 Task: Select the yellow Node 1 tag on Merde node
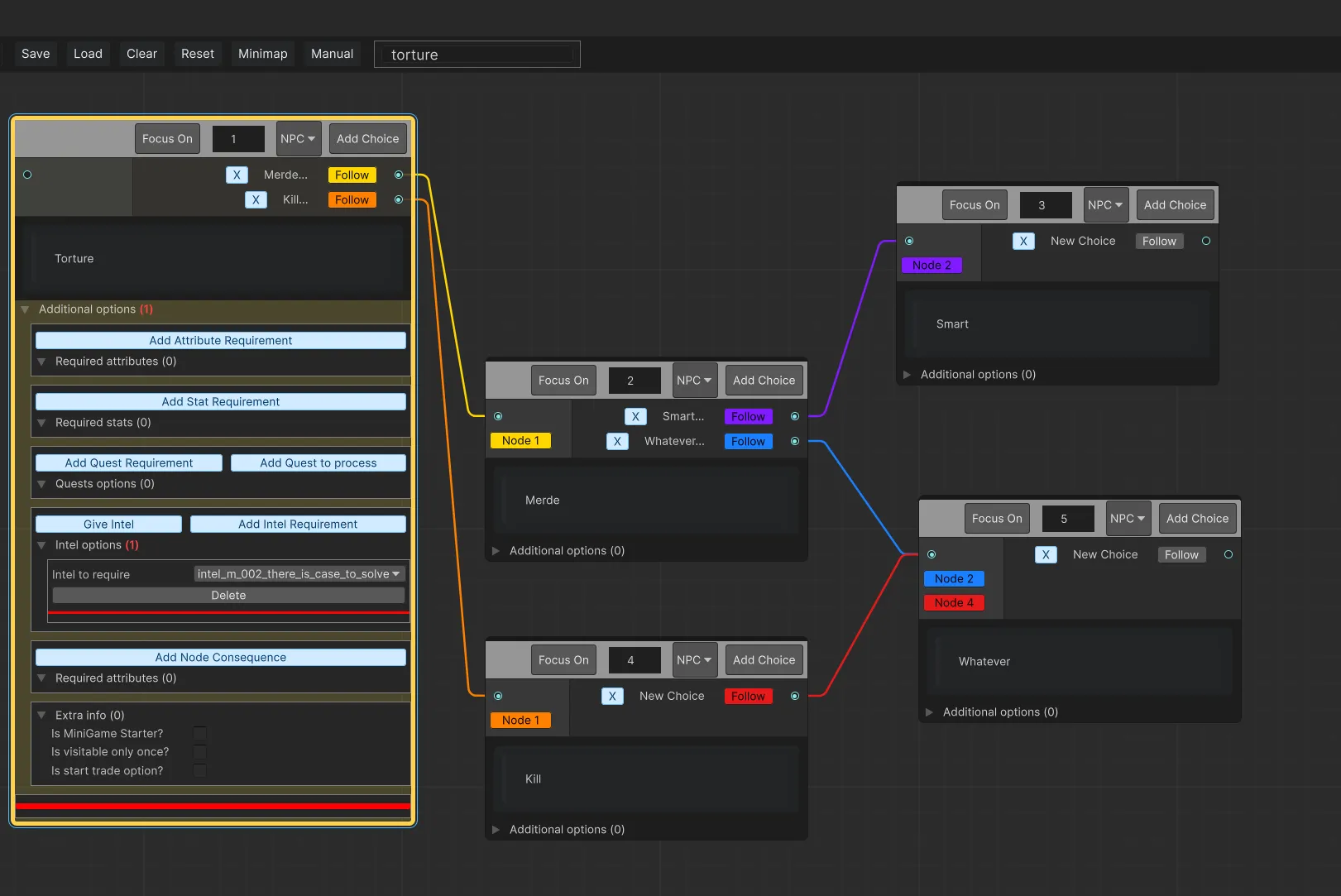pyautogui.click(x=520, y=440)
